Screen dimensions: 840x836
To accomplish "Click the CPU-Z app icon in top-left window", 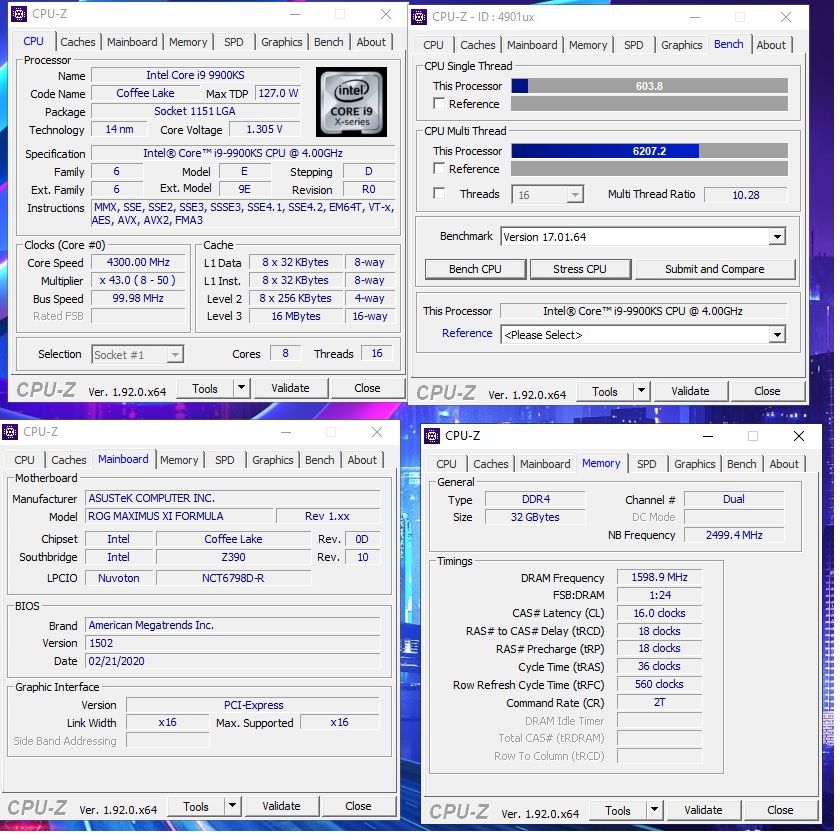I will coord(19,14).
